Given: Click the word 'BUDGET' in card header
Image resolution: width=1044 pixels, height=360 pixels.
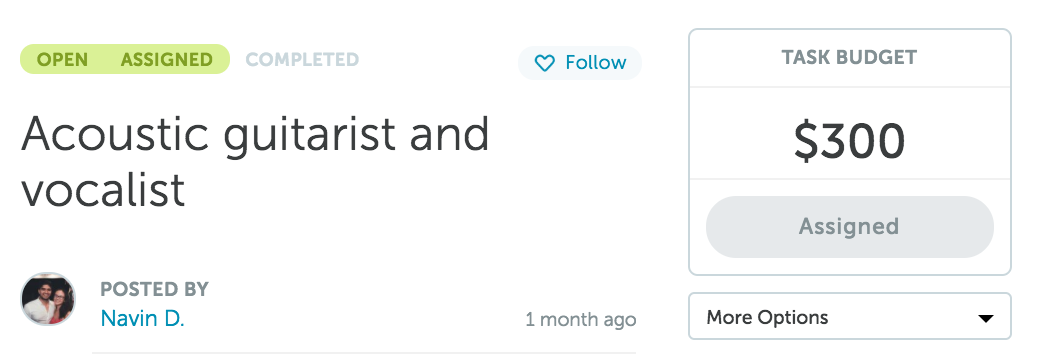Looking at the screenshot, I should (876, 57).
